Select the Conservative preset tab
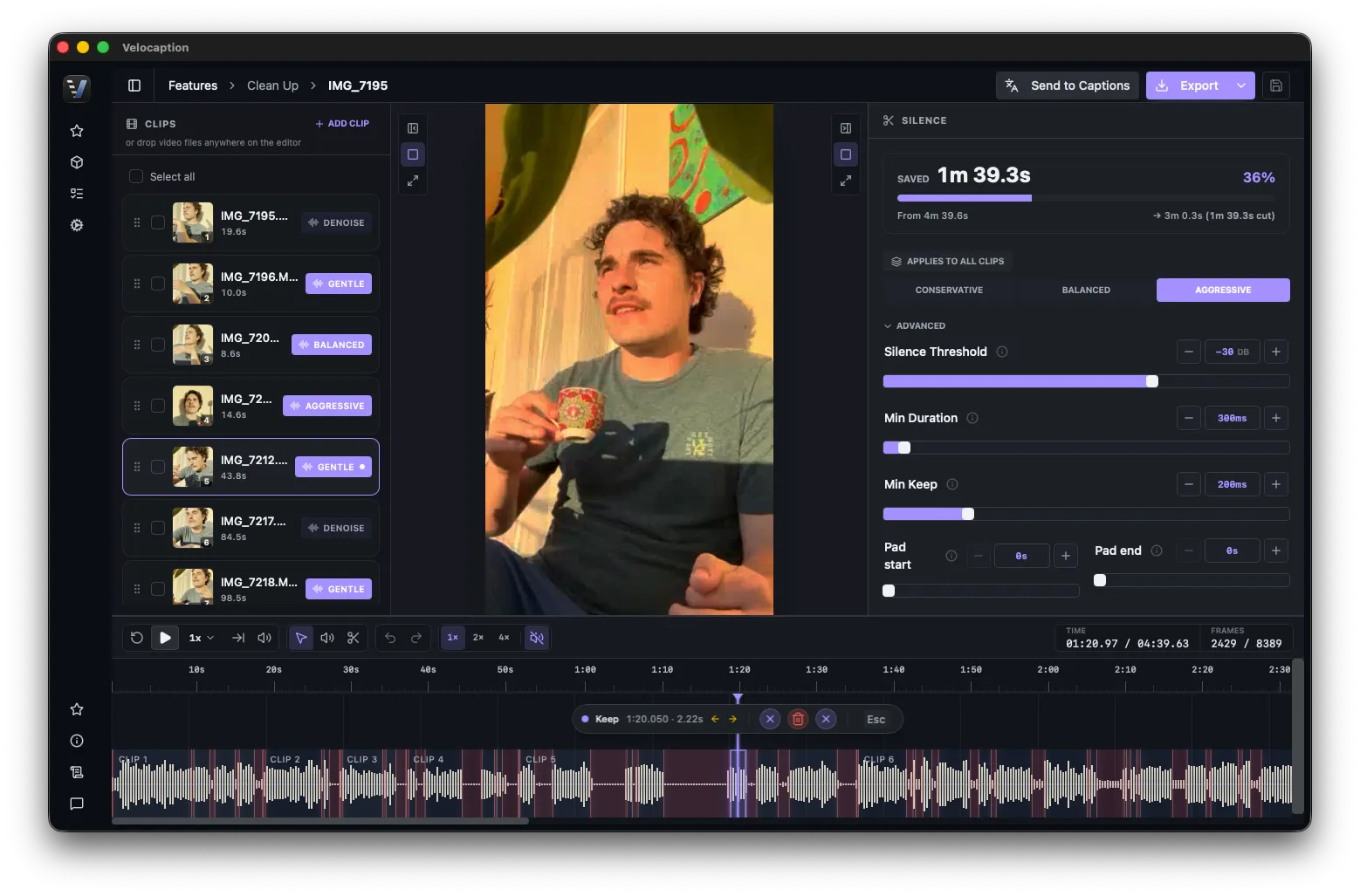 pos(949,290)
